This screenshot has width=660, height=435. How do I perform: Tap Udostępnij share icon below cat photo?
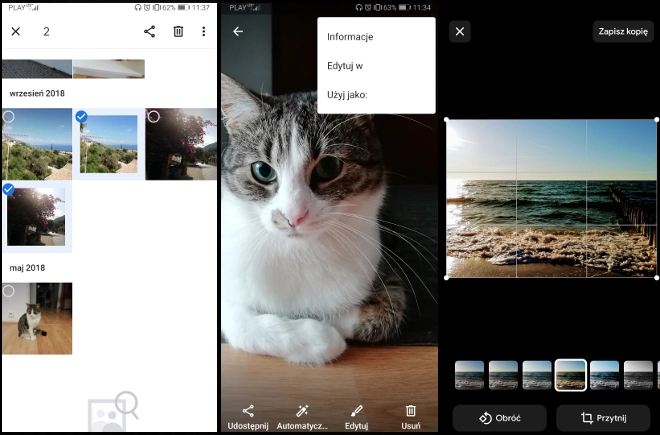click(x=248, y=416)
